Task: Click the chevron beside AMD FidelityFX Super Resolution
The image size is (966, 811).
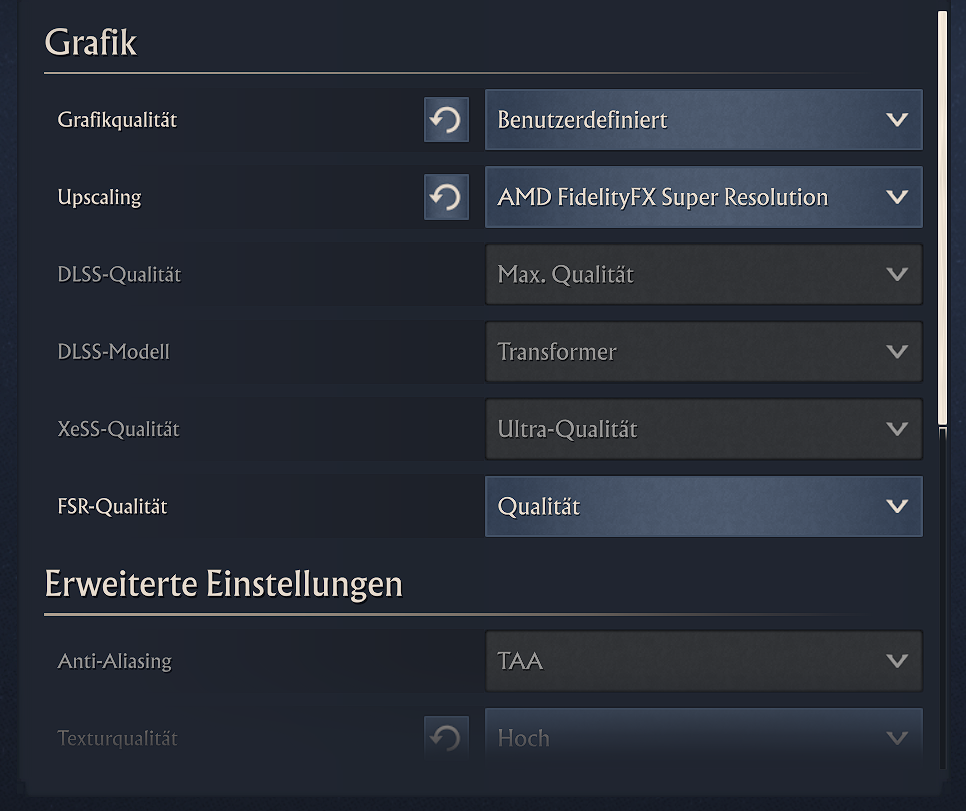Action: 897,197
